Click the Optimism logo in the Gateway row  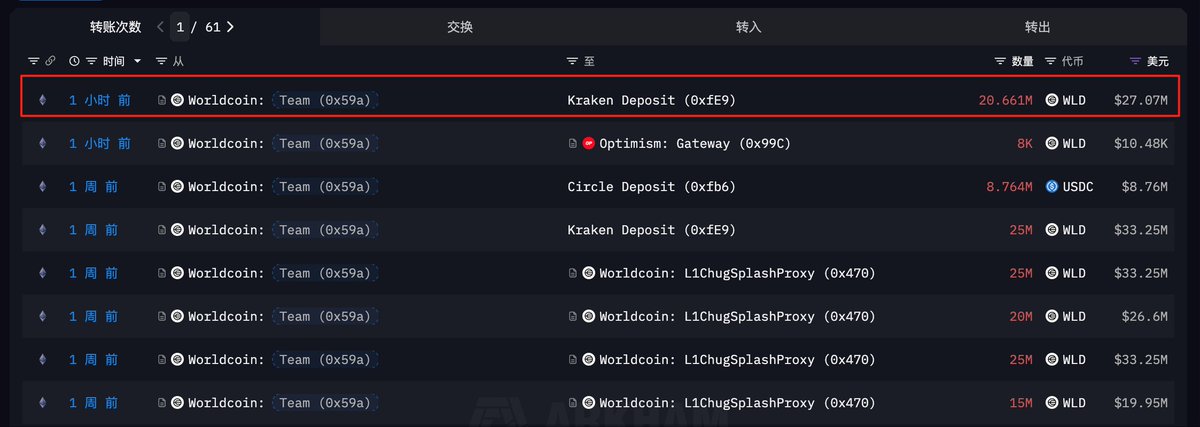tap(589, 144)
